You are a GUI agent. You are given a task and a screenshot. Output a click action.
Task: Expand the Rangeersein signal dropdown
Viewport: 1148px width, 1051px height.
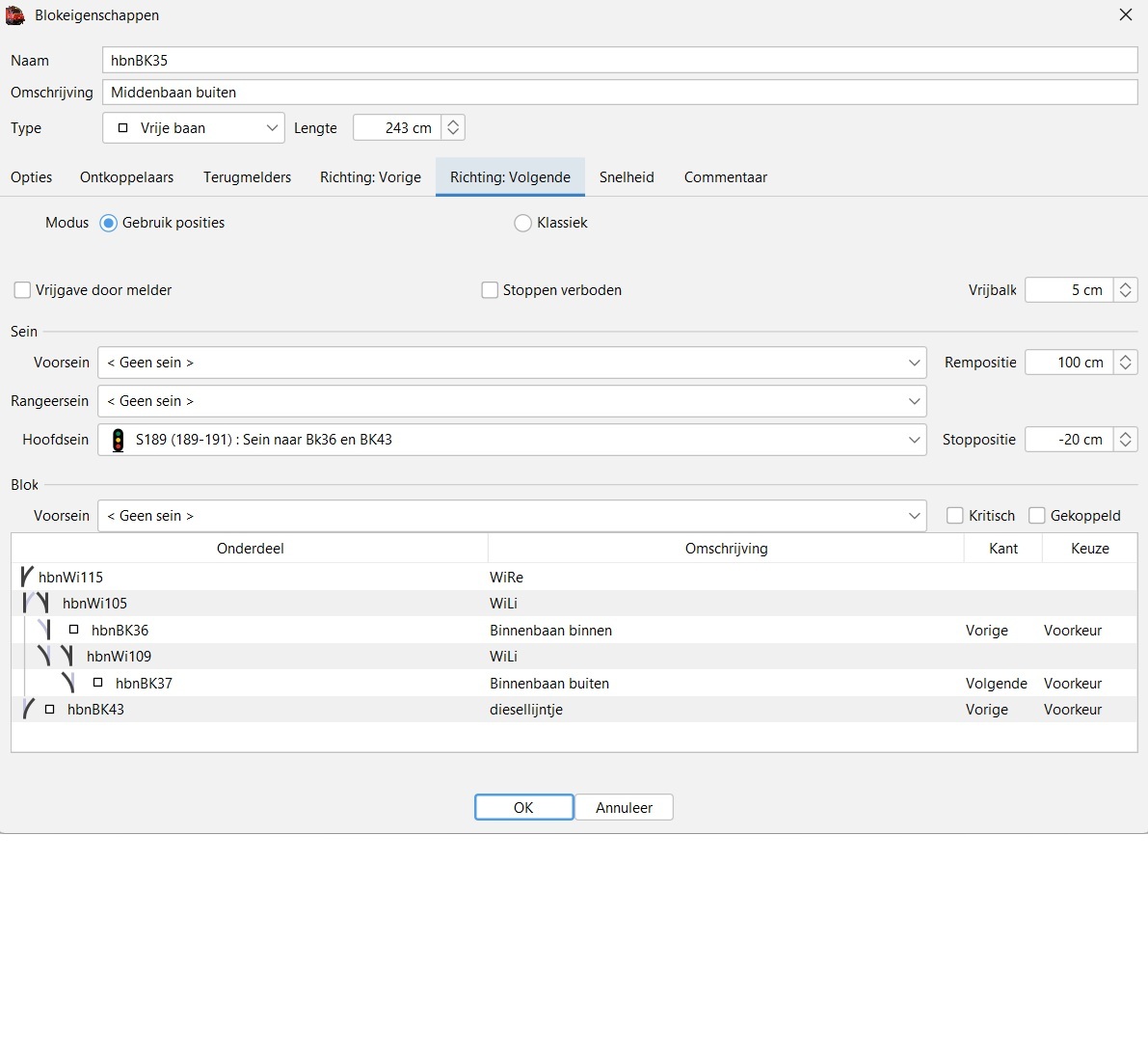[x=511, y=401]
